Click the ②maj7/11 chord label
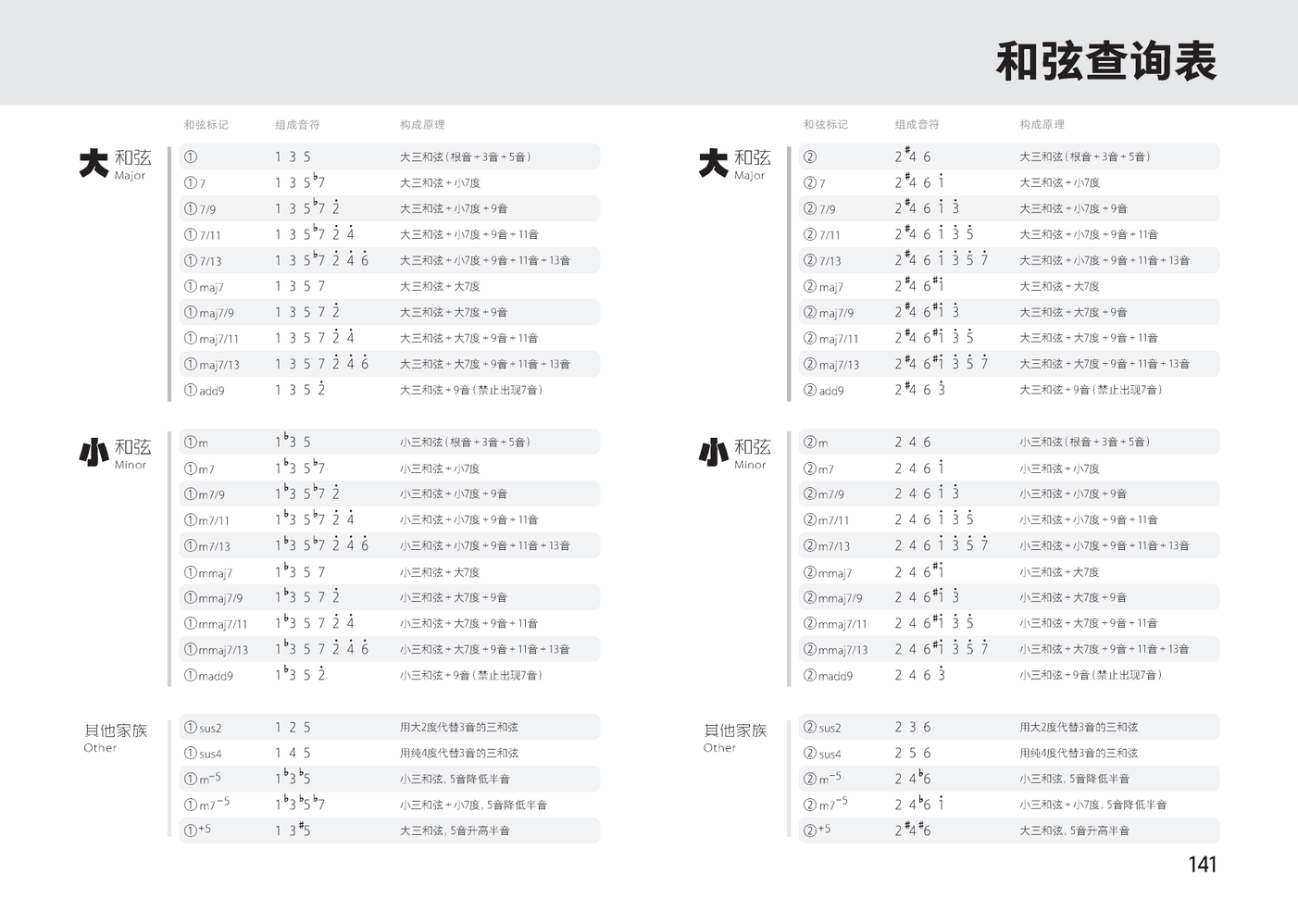1298x924 pixels. [830, 339]
